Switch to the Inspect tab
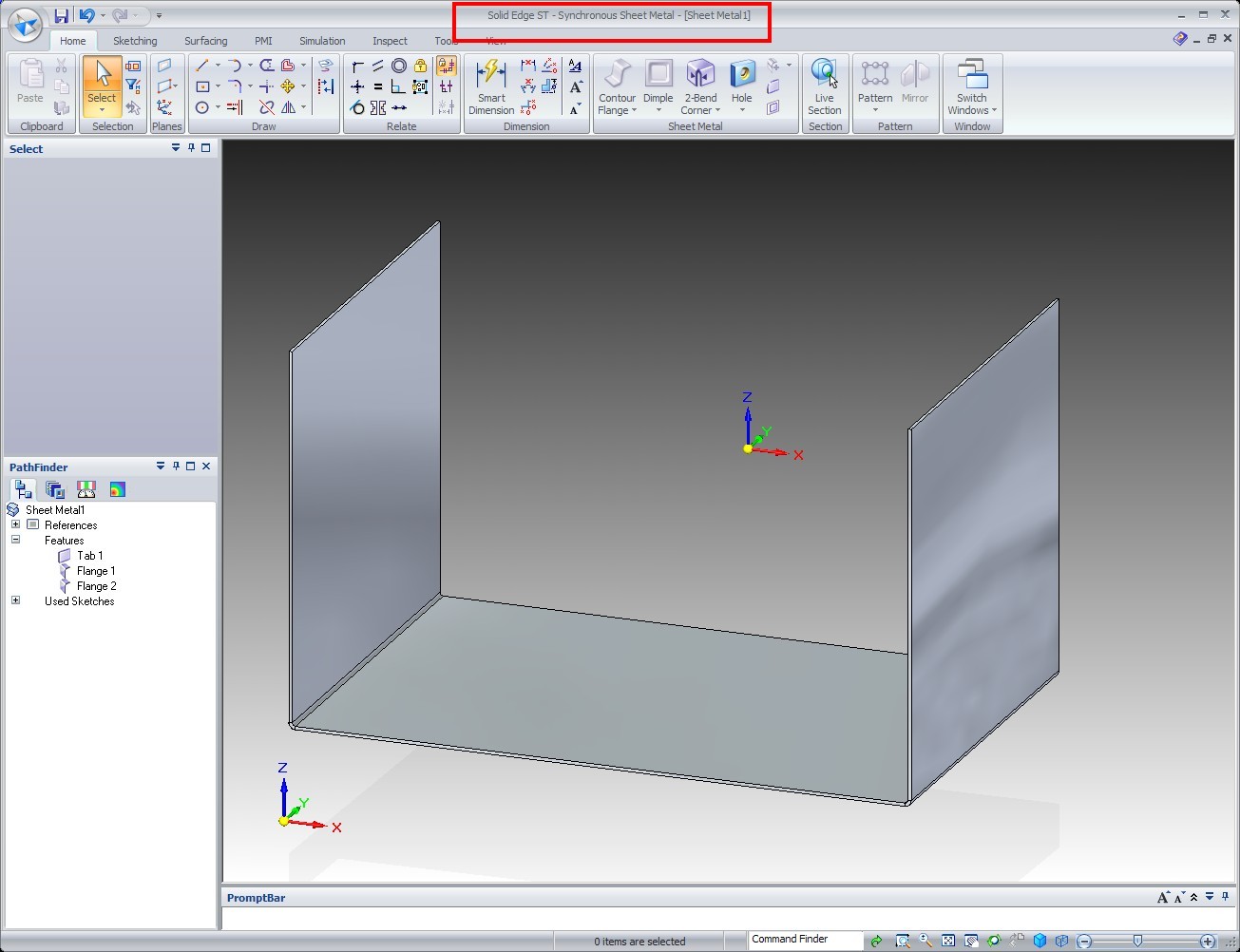The height and width of the screenshot is (952, 1240). pos(390,41)
